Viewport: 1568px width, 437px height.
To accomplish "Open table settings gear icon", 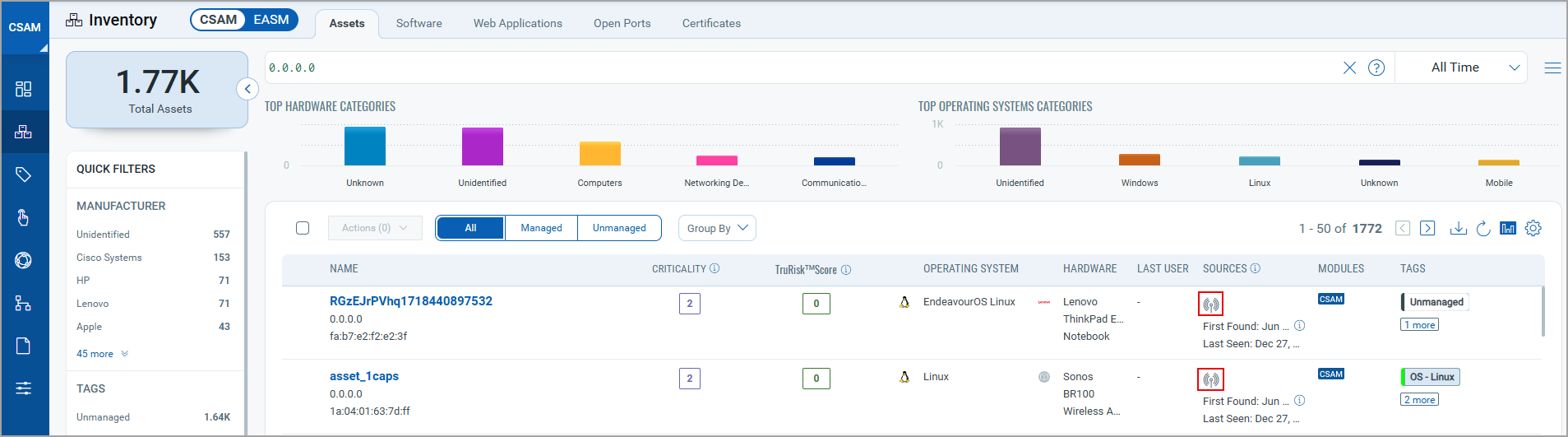I will coord(1533,228).
